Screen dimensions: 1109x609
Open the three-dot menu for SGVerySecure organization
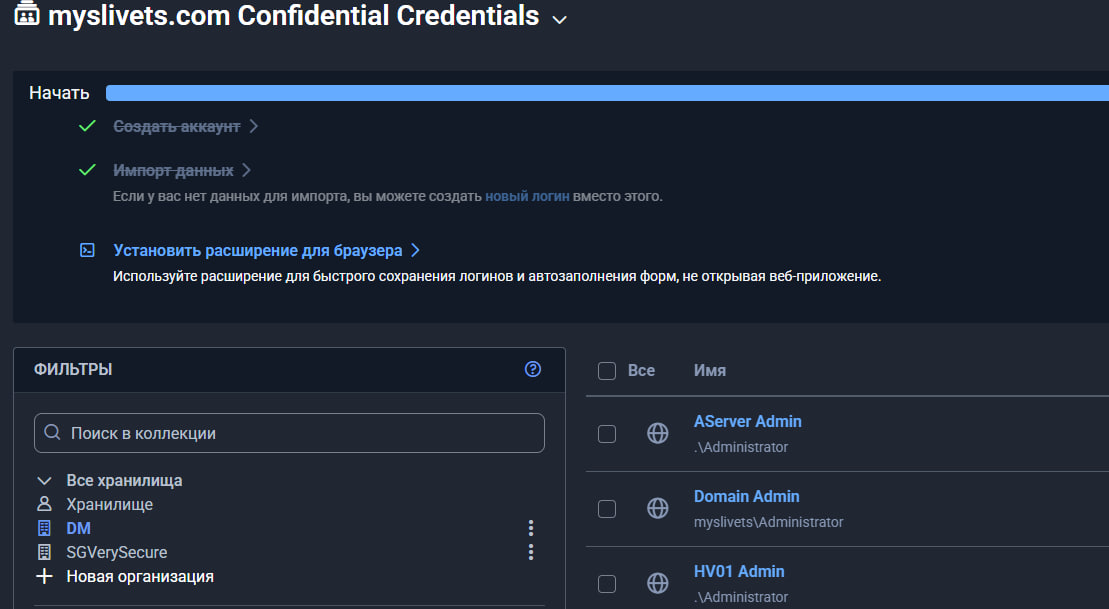pyautogui.click(x=531, y=552)
